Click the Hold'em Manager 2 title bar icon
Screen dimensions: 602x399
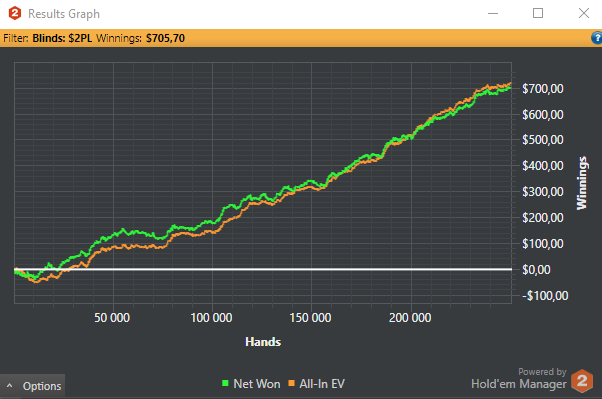15,13
